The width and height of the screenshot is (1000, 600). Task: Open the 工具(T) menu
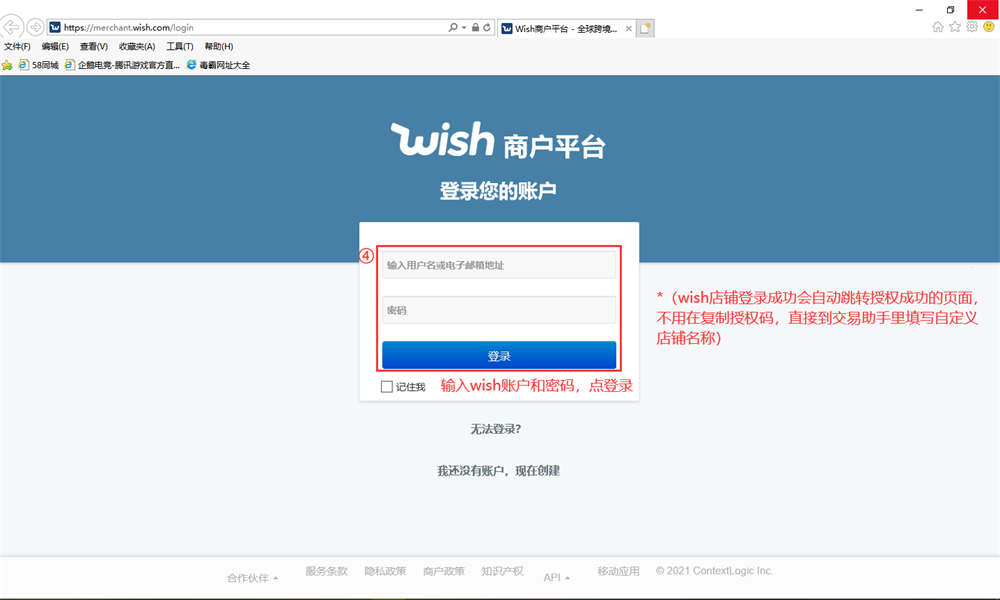[x=180, y=47]
